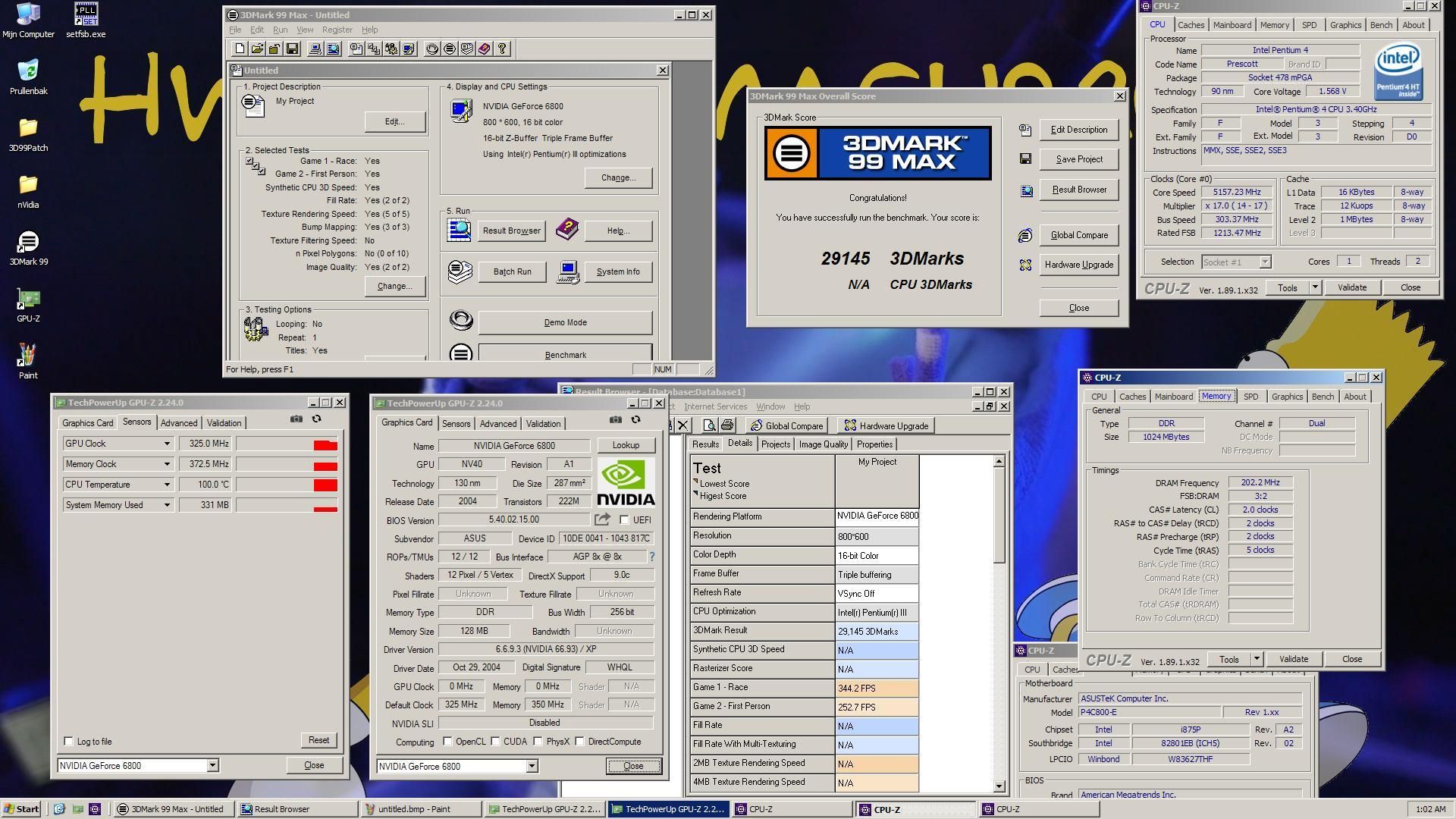Click Batch Run stacked pages toolbar icon

click(x=467, y=49)
